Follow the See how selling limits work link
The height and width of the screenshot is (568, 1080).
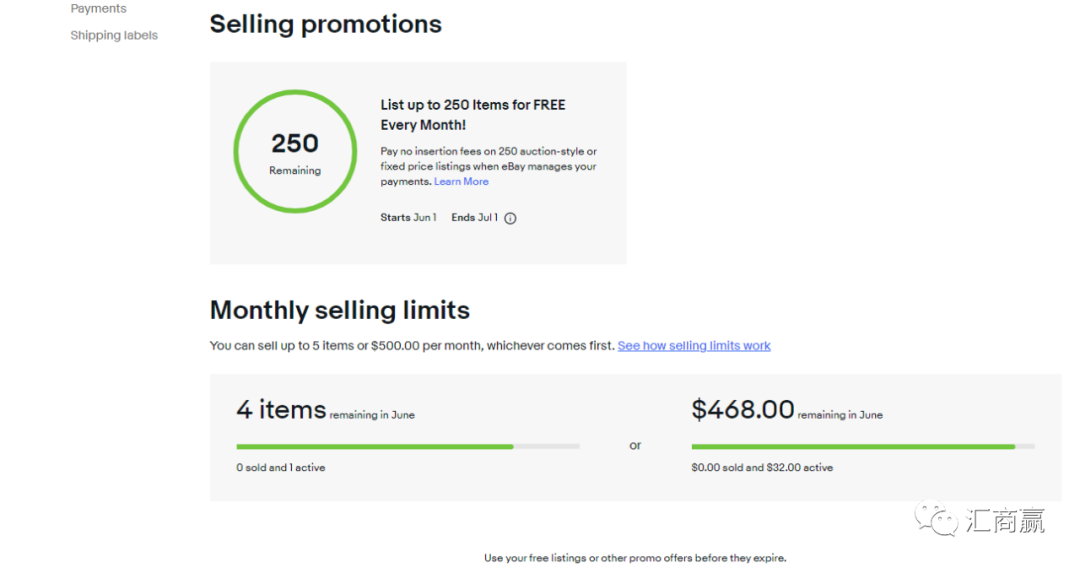tap(694, 346)
